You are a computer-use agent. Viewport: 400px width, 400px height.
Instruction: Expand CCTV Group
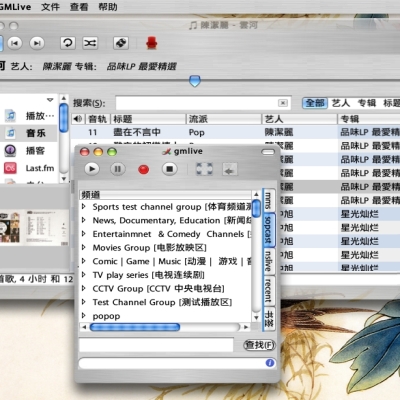[x=84, y=288]
